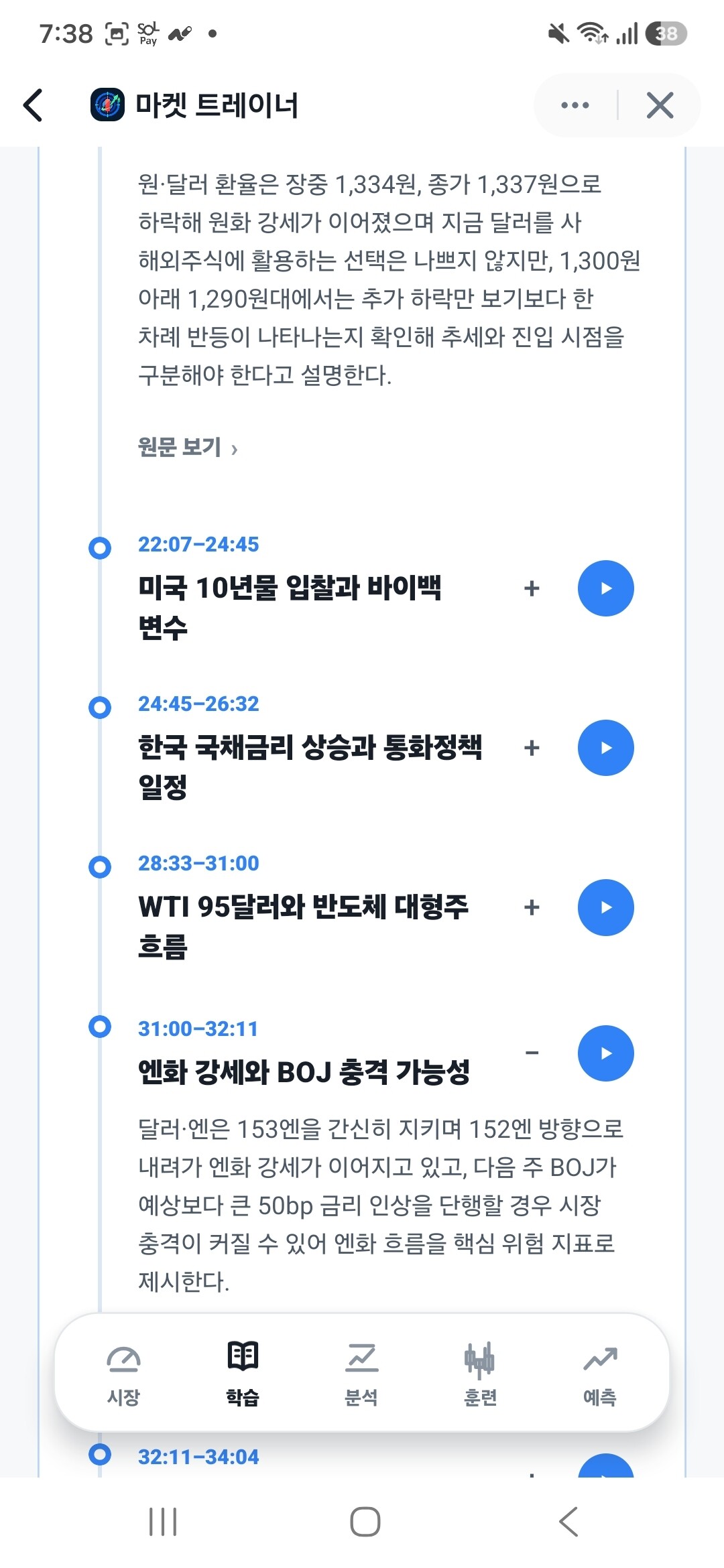Collapse the 엔화 강세와 BOJ 충격 가능성 summary
Screen dimensions: 724x1568
pyautogui.click(x=532, y=1053)
